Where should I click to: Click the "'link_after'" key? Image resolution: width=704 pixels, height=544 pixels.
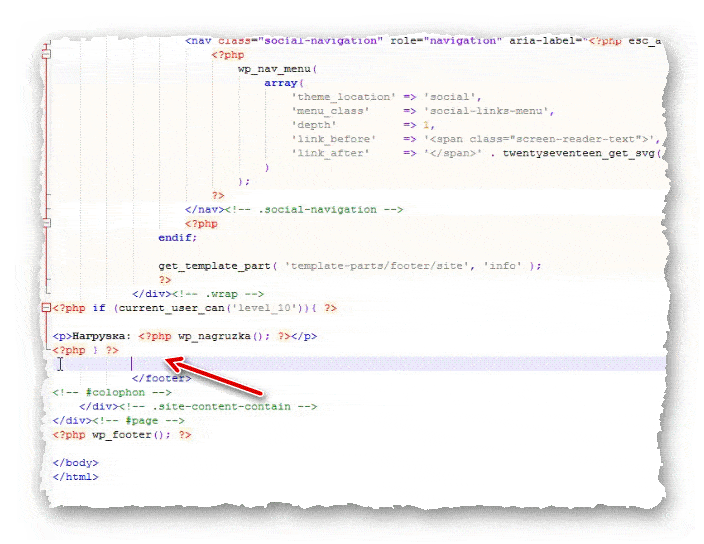[330, 153]
